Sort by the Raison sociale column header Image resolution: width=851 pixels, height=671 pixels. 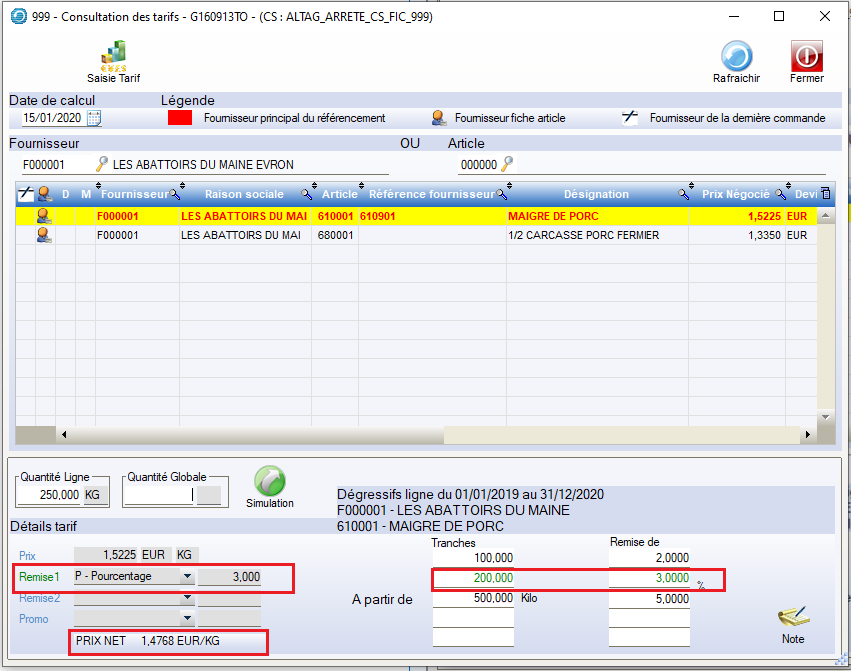(x=244, y=194)
